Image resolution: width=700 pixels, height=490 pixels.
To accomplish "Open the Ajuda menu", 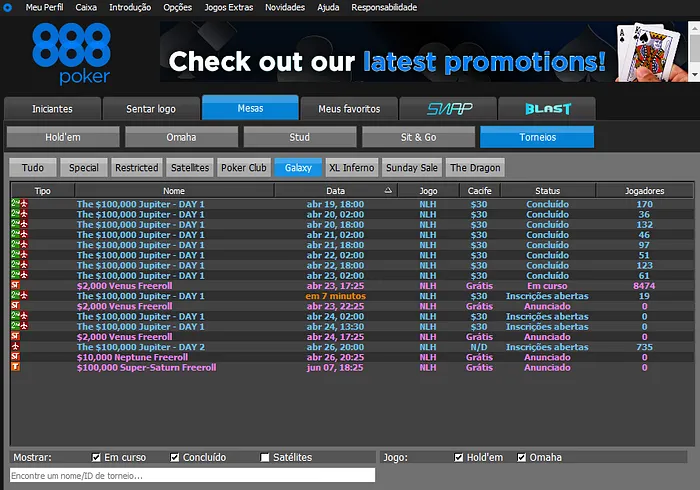I will tap(328, 7).
